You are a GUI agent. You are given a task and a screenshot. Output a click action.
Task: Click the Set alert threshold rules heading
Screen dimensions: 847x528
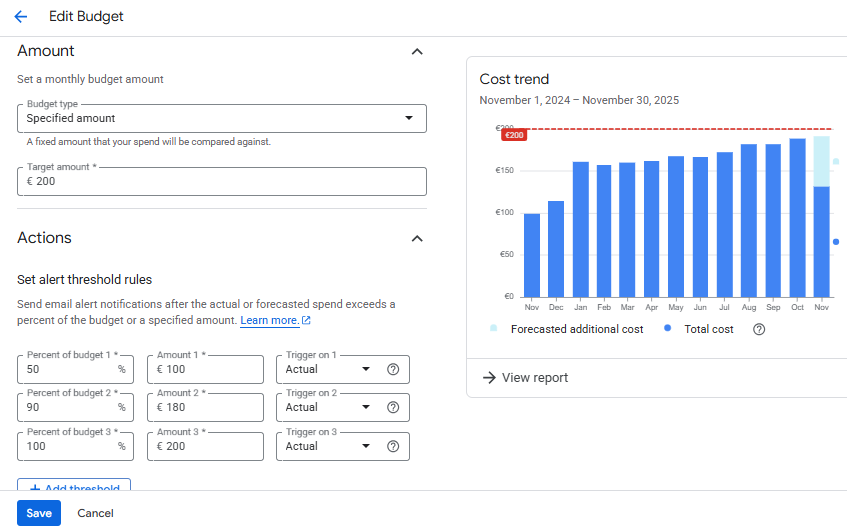pos(84,280)
